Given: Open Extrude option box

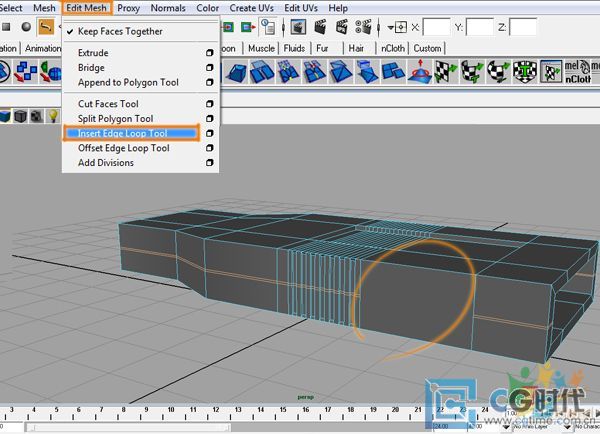Looking at the screenshot, I should (209, 53).
